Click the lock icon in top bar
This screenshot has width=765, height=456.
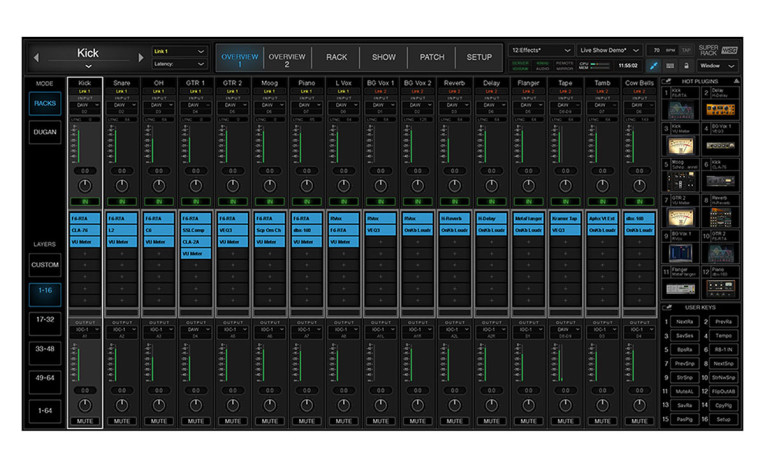[686, 65]
